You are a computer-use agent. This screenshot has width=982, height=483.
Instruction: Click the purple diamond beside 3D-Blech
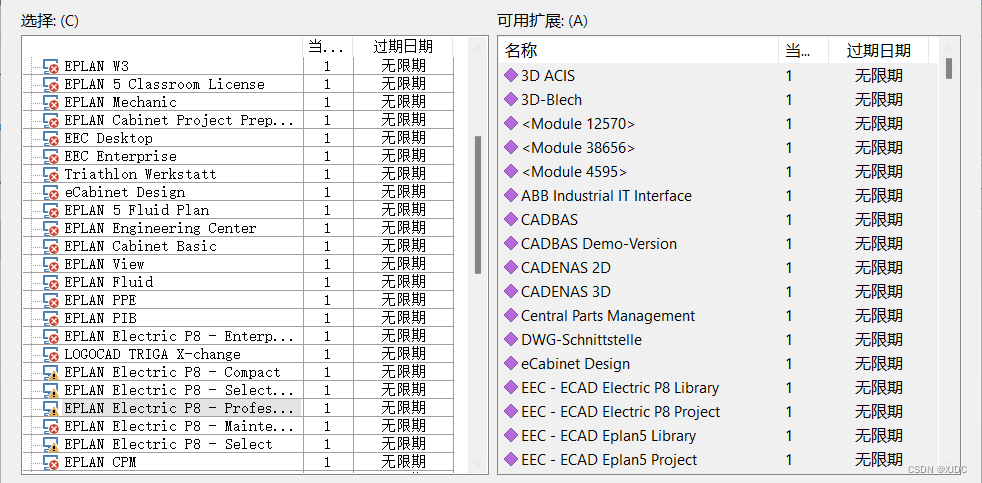tap(511, 99)
